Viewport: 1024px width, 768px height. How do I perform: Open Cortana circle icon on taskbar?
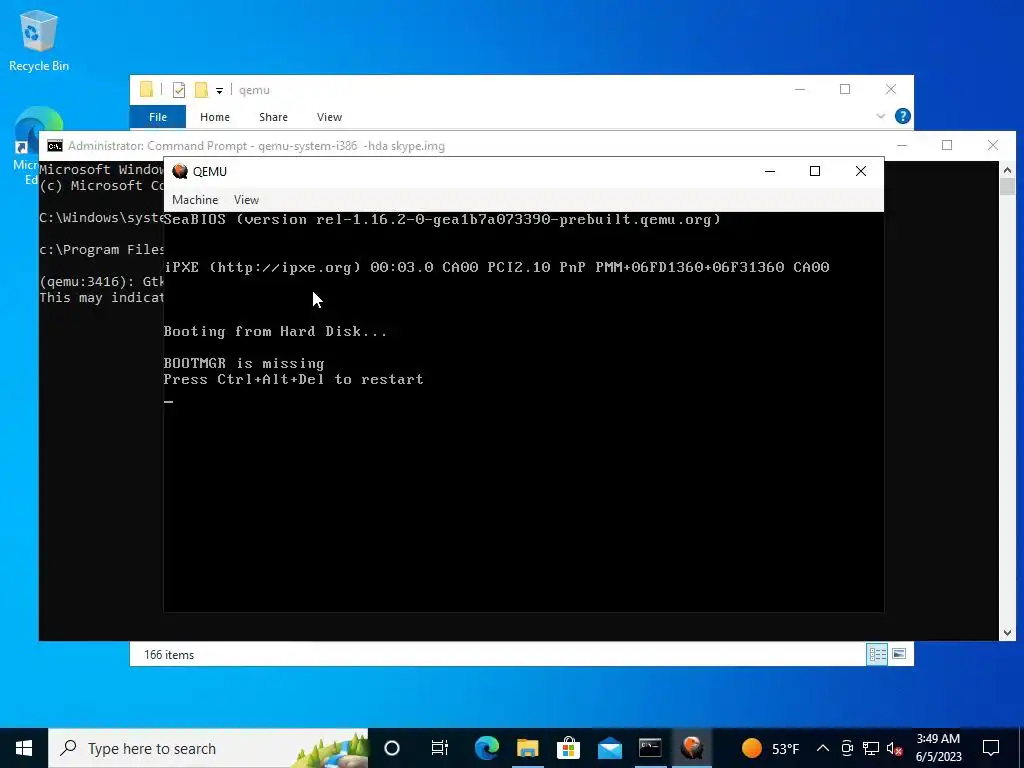tap(392, 748)
